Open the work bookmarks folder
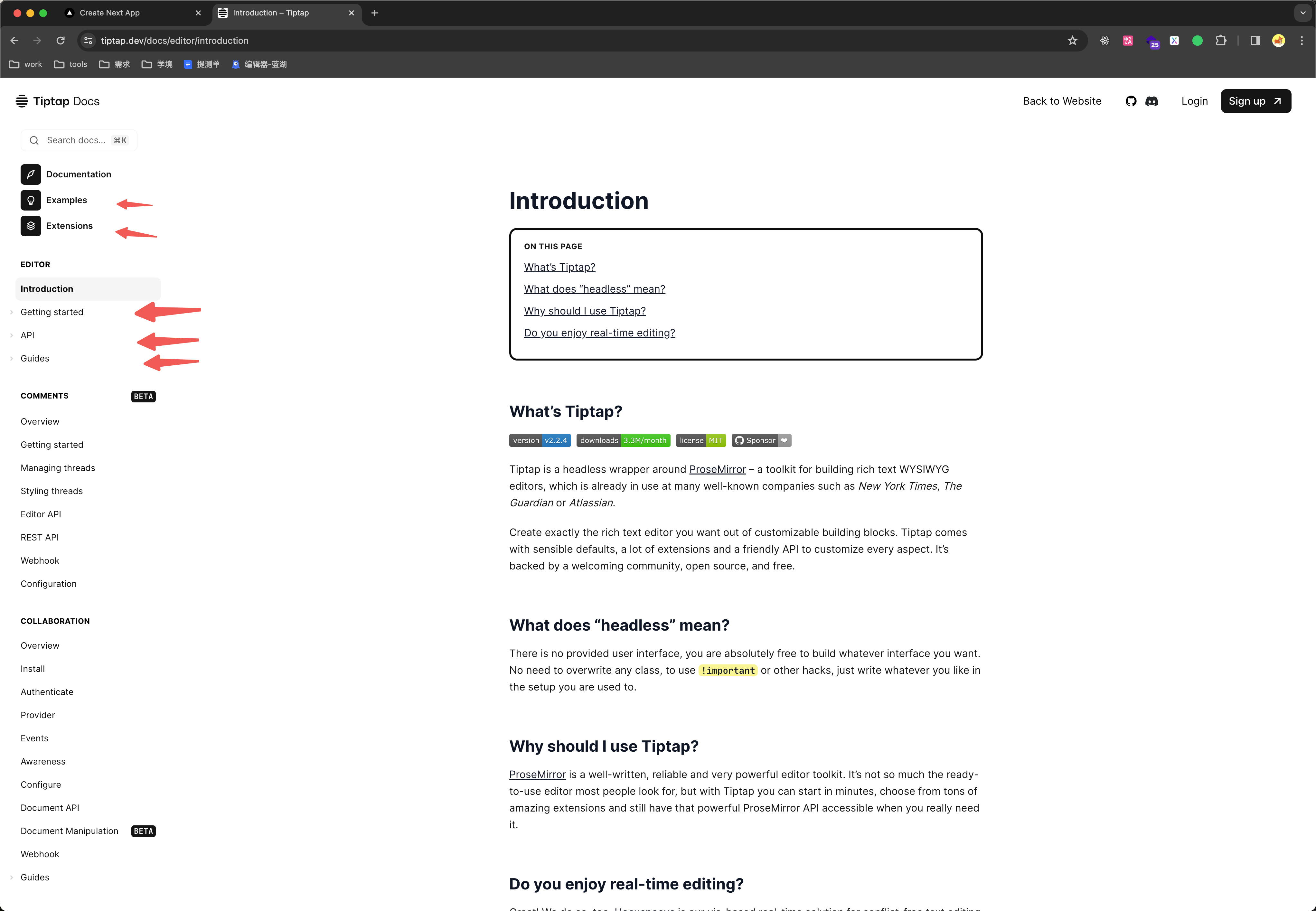This screenshot has height=911, width=1316. tap(26, 64)
